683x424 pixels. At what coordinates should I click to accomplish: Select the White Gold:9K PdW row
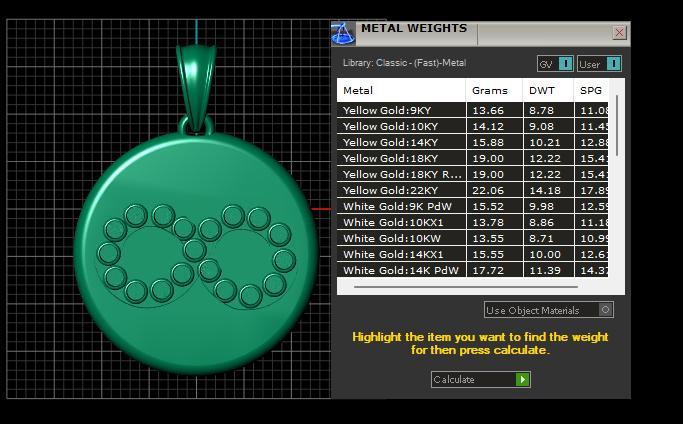pyautogui.click(x=473, y=207)
